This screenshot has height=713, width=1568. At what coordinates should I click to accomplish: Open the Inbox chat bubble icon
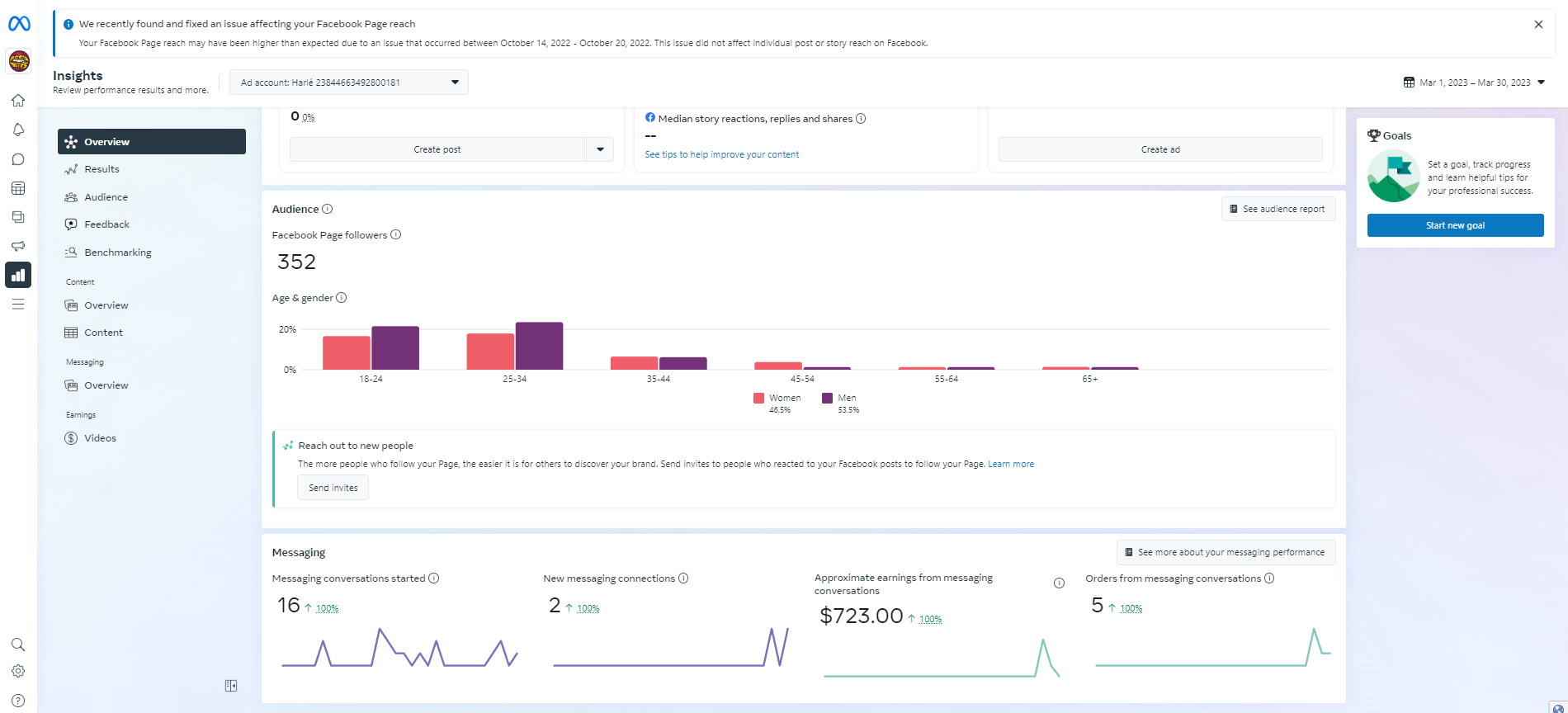click(18, 159)
